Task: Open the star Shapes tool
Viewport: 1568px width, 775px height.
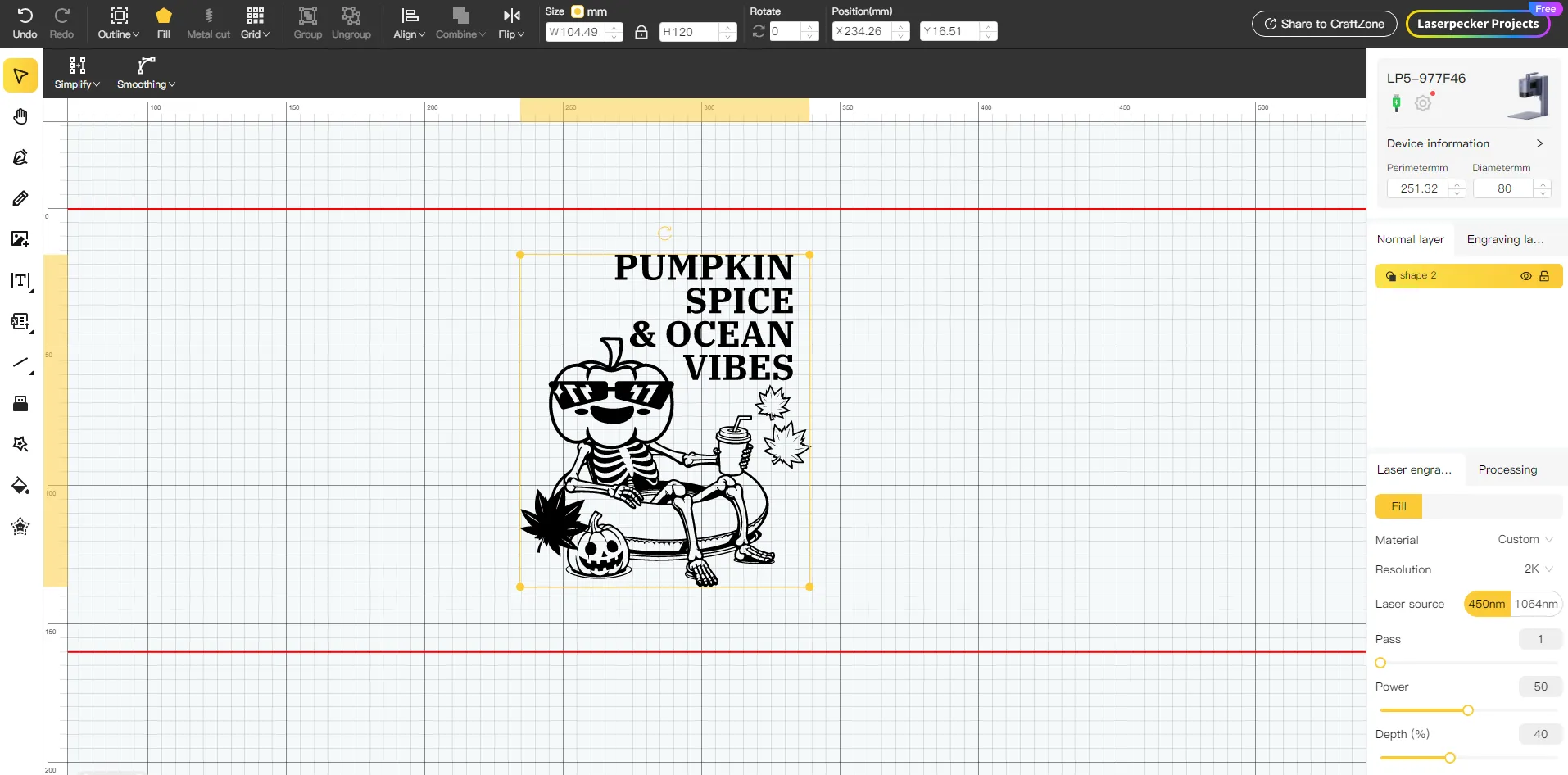Action: pyautogui.click(x=20, y=444)
